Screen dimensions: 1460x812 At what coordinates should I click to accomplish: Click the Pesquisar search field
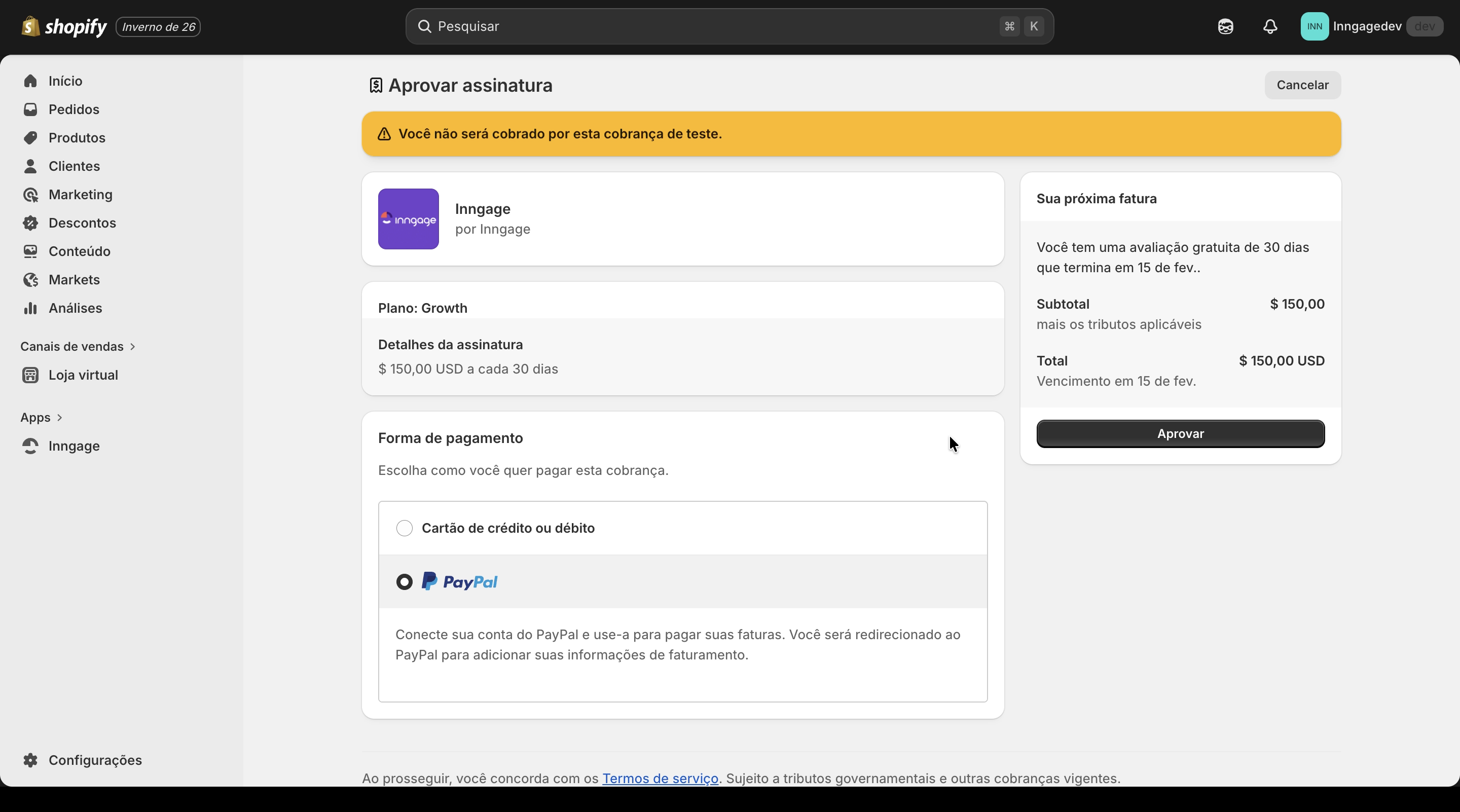click(x=714, y=27)
